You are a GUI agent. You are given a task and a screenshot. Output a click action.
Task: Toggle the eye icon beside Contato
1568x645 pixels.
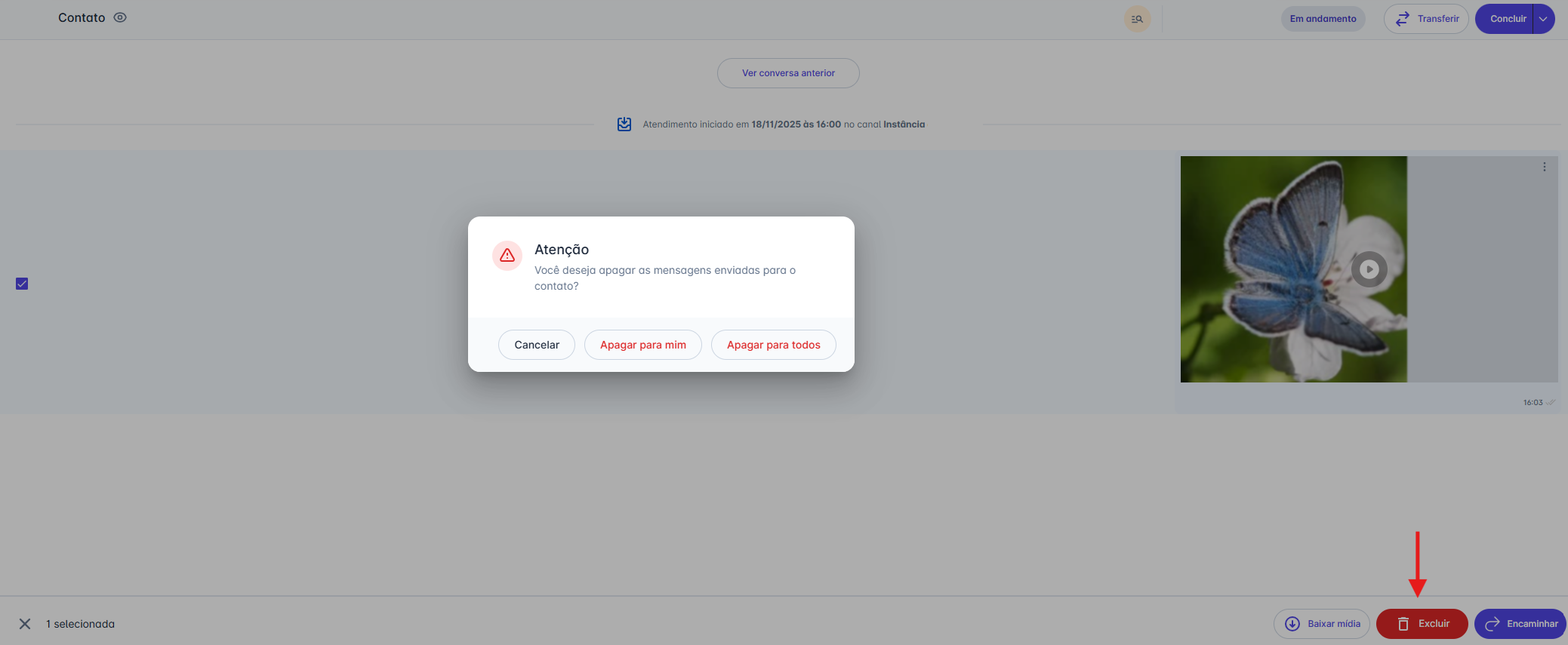coord(120,17)
